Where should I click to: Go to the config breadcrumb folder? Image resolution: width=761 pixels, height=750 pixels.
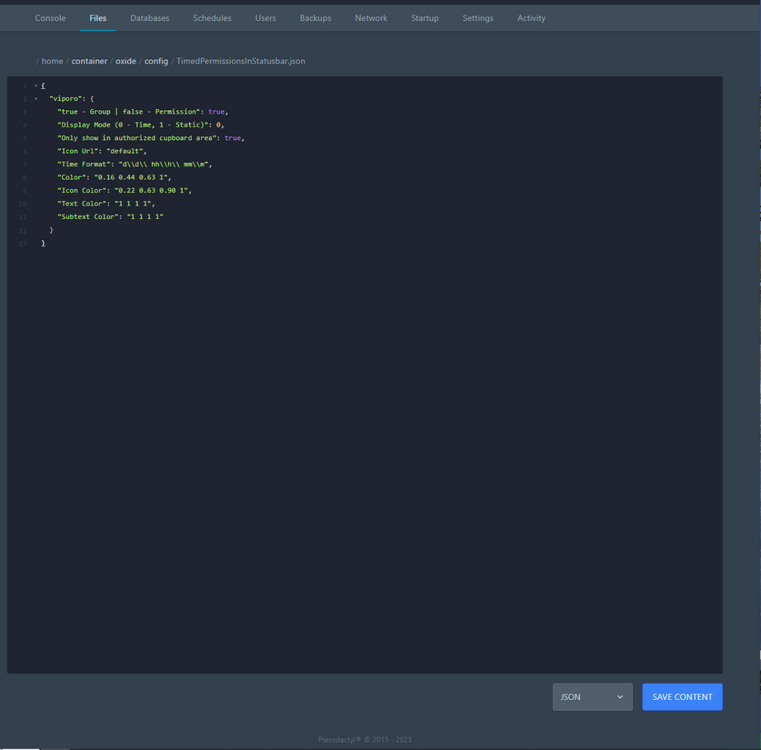[x=156, y=61]
